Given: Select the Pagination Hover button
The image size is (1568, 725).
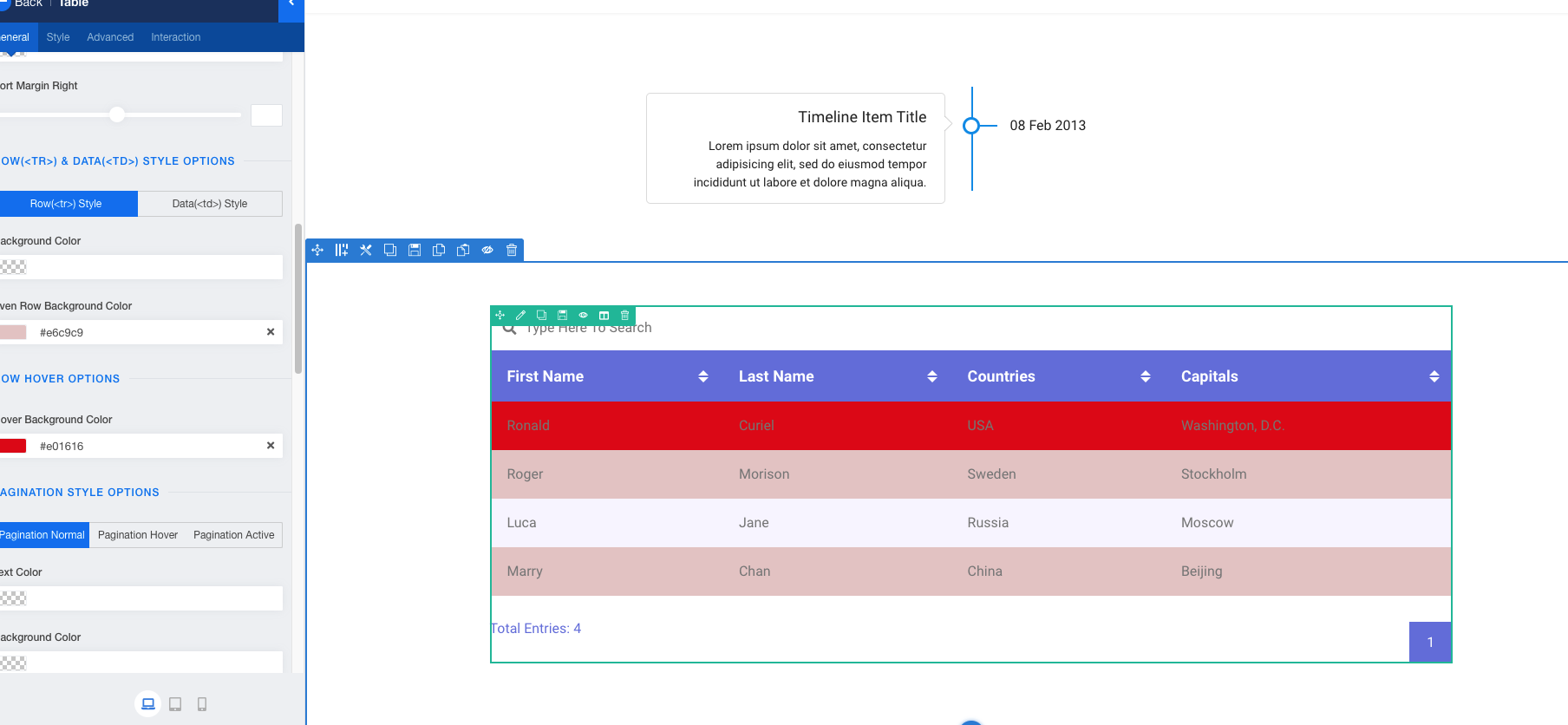Looking at the screenshot, I should click(138, 535).
